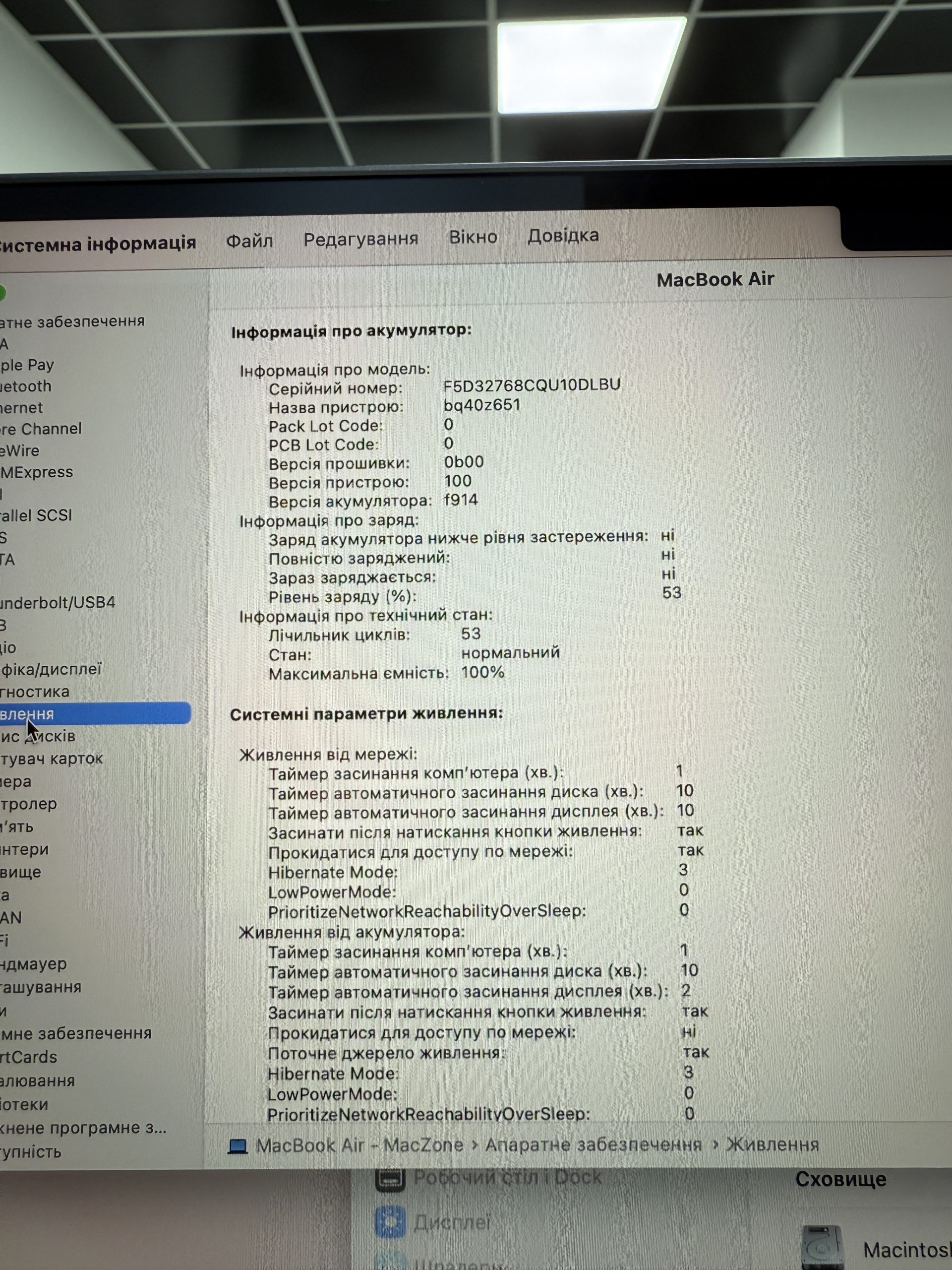952x1270 pixels.
Task: Click the Інформація про акумулятор heading
Action: 351,331
